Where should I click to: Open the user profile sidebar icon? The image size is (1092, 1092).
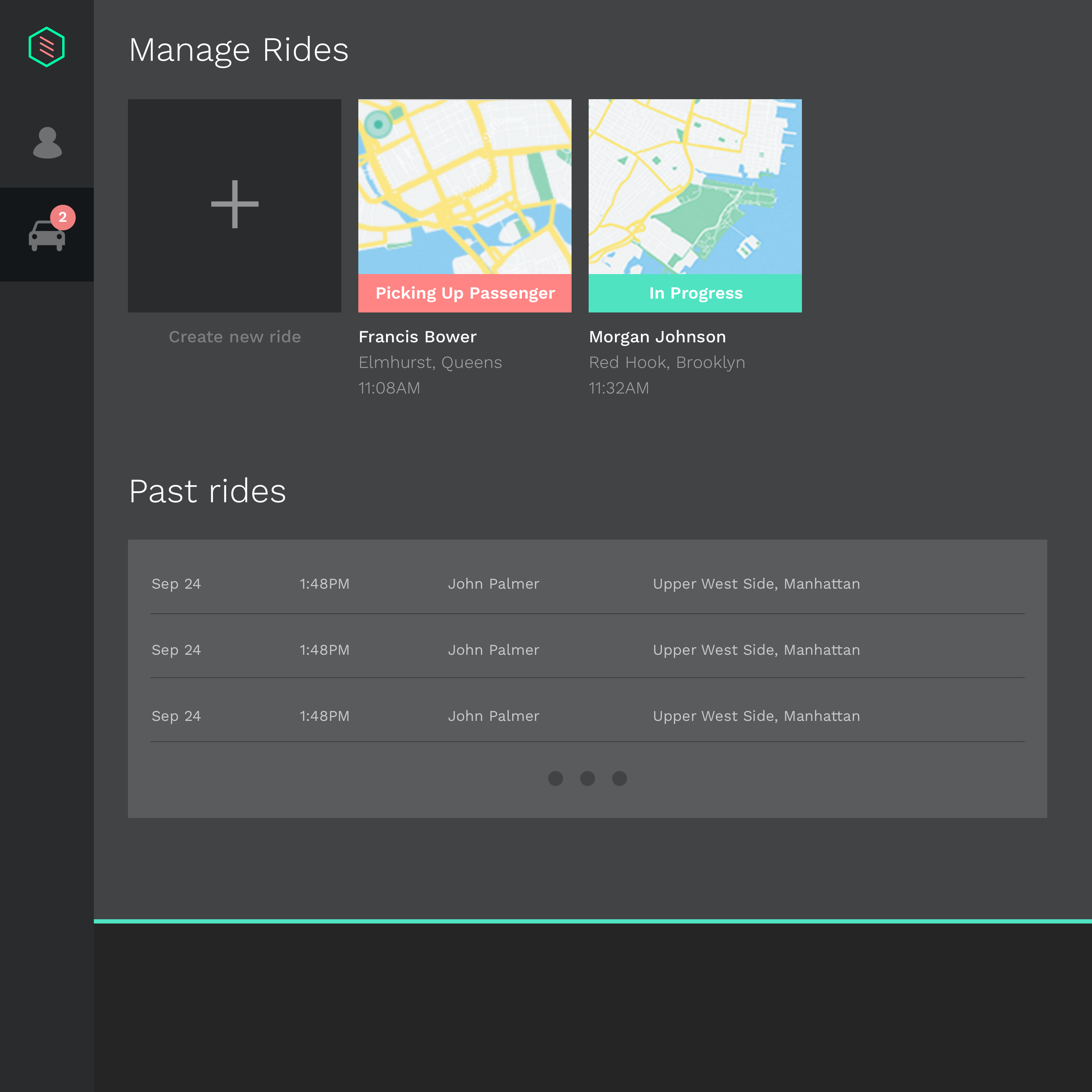pos(48,143)
